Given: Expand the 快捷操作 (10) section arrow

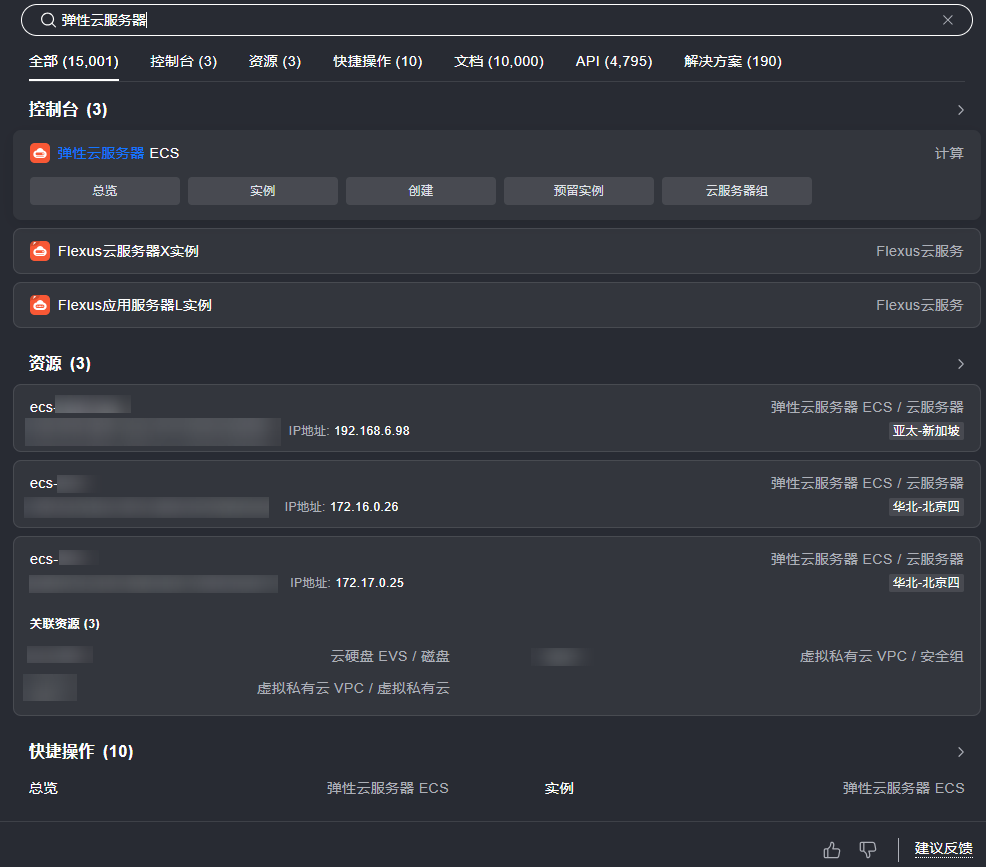Looking at the screenshot, I should [x=961, y=752].
